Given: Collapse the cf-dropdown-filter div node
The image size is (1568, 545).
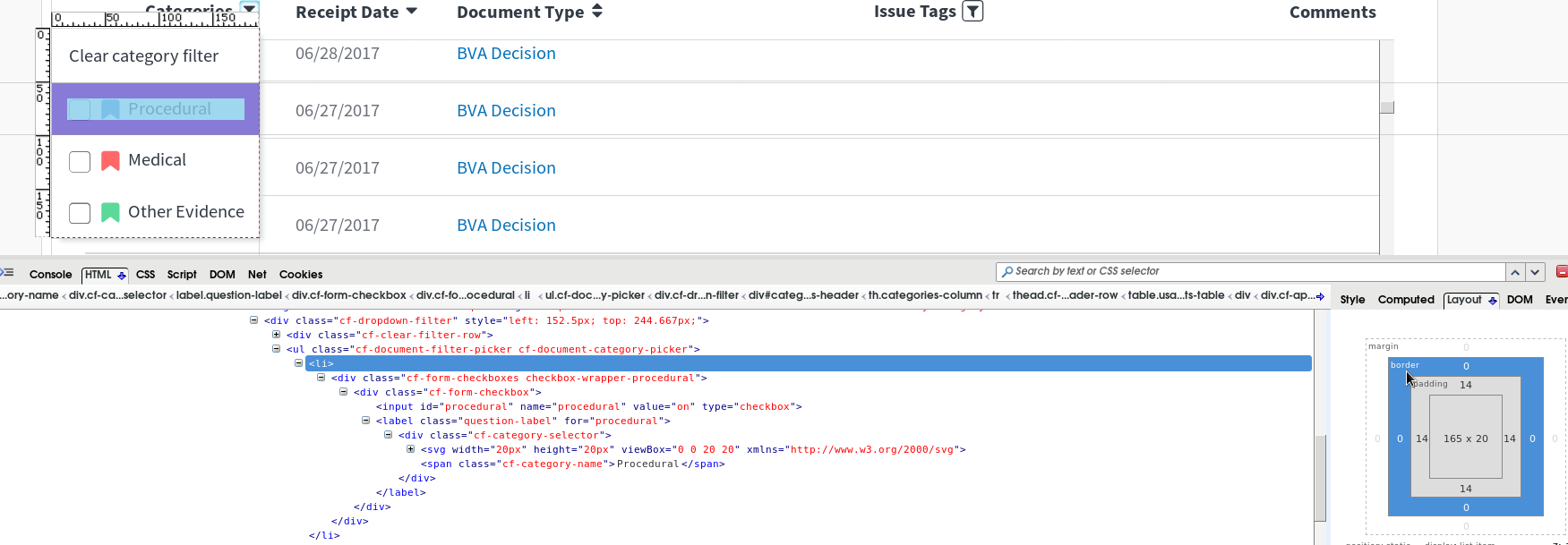Looking at the screenshot, I should tap(254, 320).
